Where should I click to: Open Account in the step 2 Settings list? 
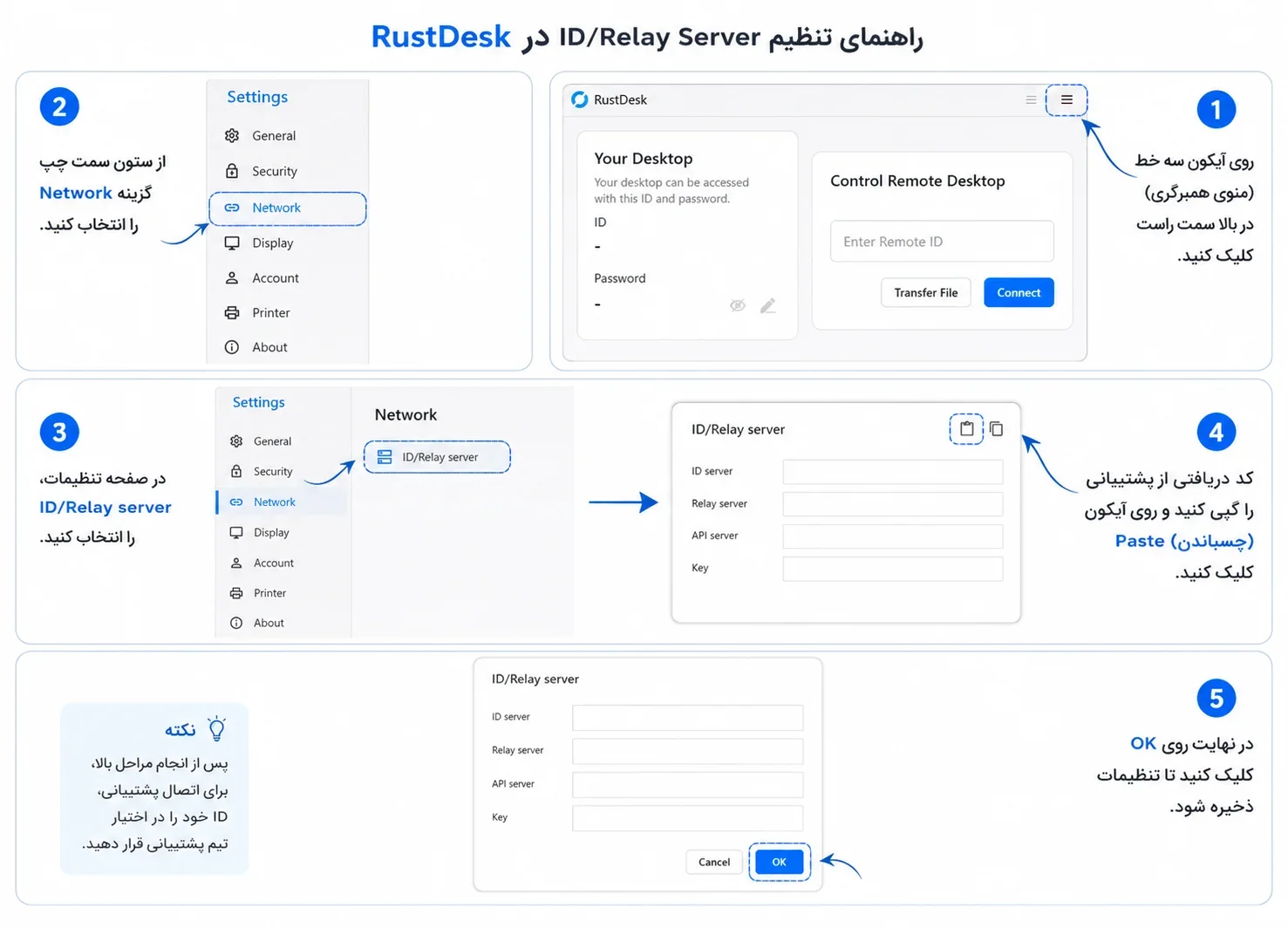[288, 278]
